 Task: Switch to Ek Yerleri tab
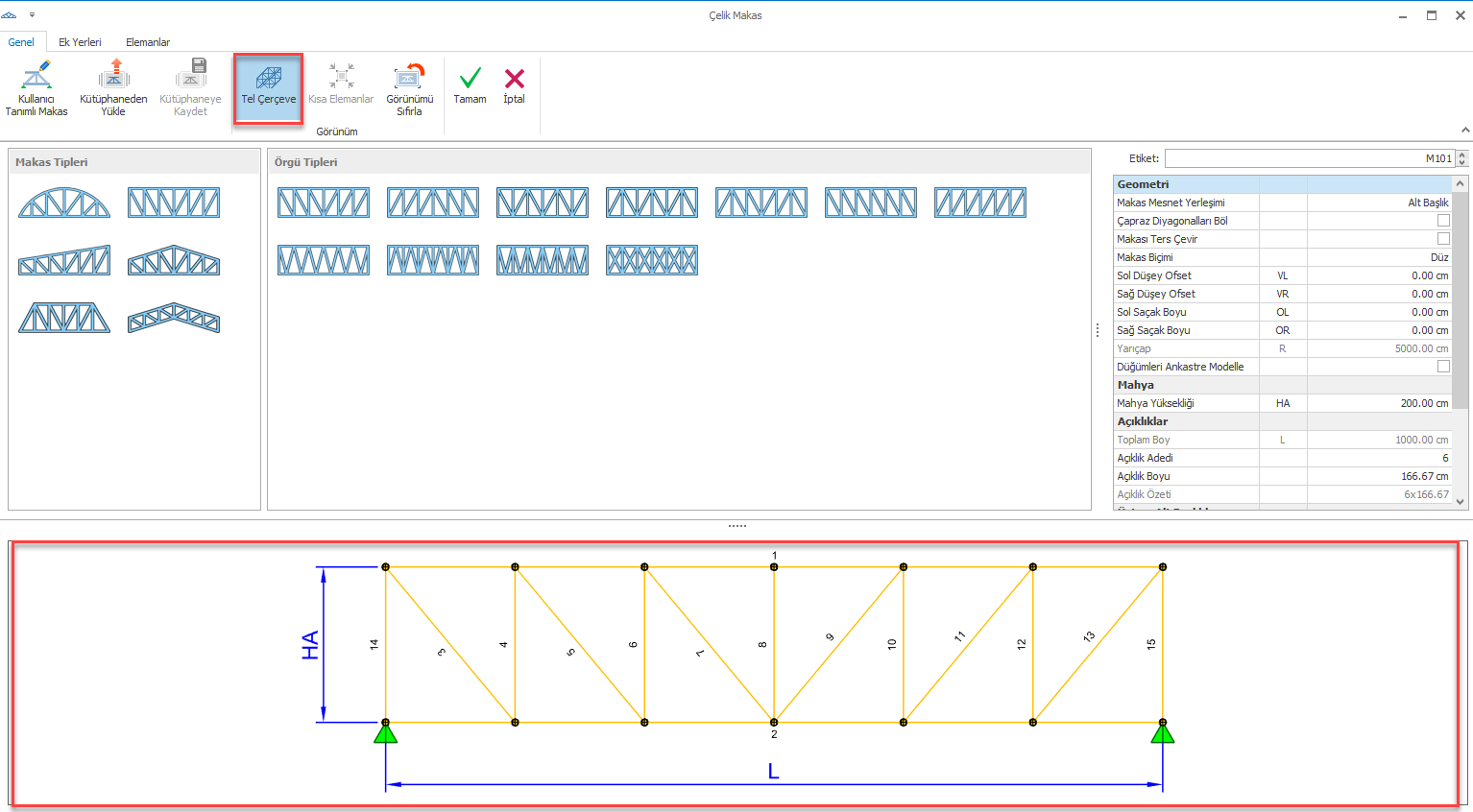[x=80, y=42]
